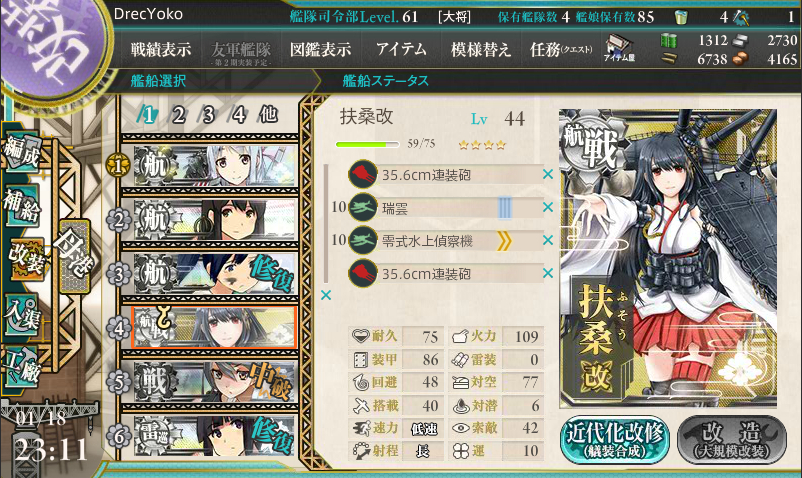The image size is (802, 478).
Task: Remove the 瑞雲 equipment with its X
Action: click(x=548, y=207)
